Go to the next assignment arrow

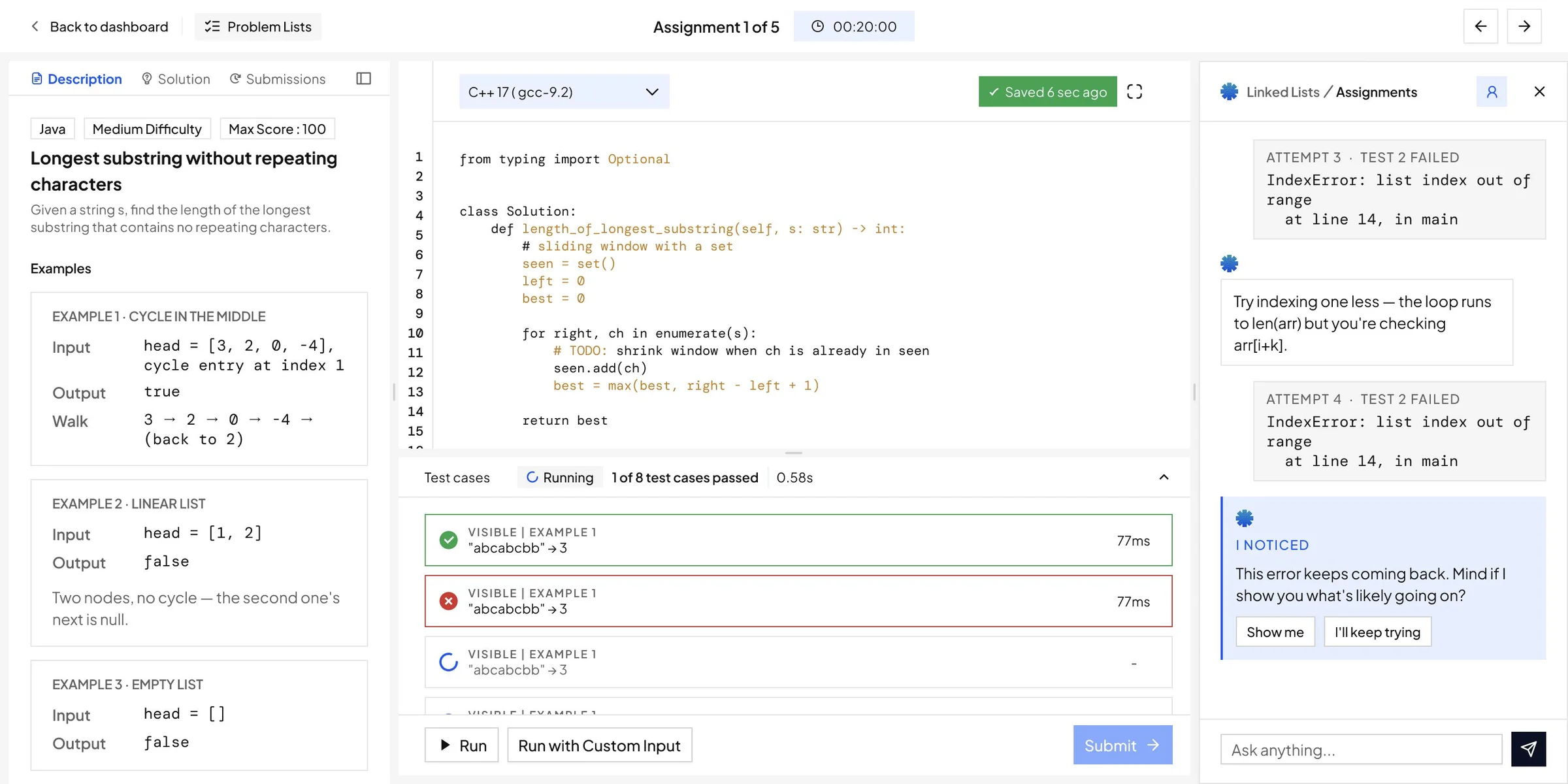click(1524, 26)
